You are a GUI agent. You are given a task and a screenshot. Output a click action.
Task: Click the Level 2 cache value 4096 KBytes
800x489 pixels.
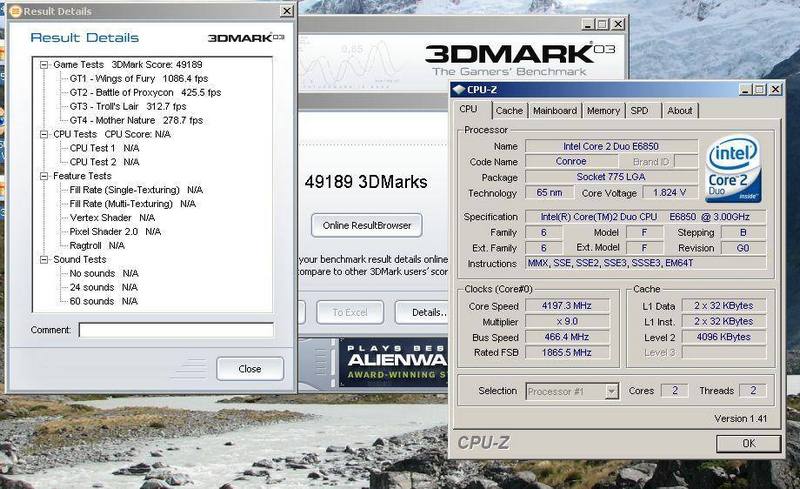[723, 337]
